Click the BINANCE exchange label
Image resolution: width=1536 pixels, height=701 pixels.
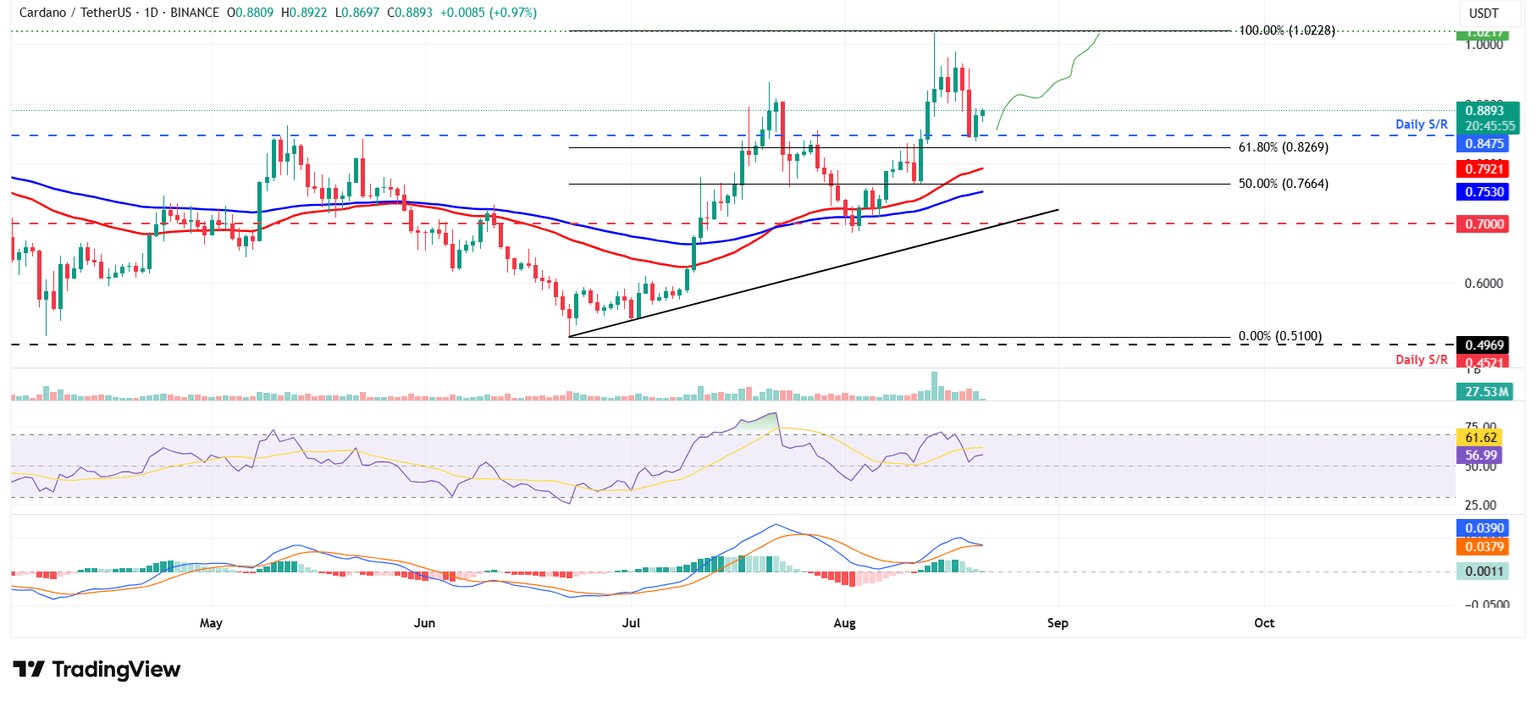196,13
